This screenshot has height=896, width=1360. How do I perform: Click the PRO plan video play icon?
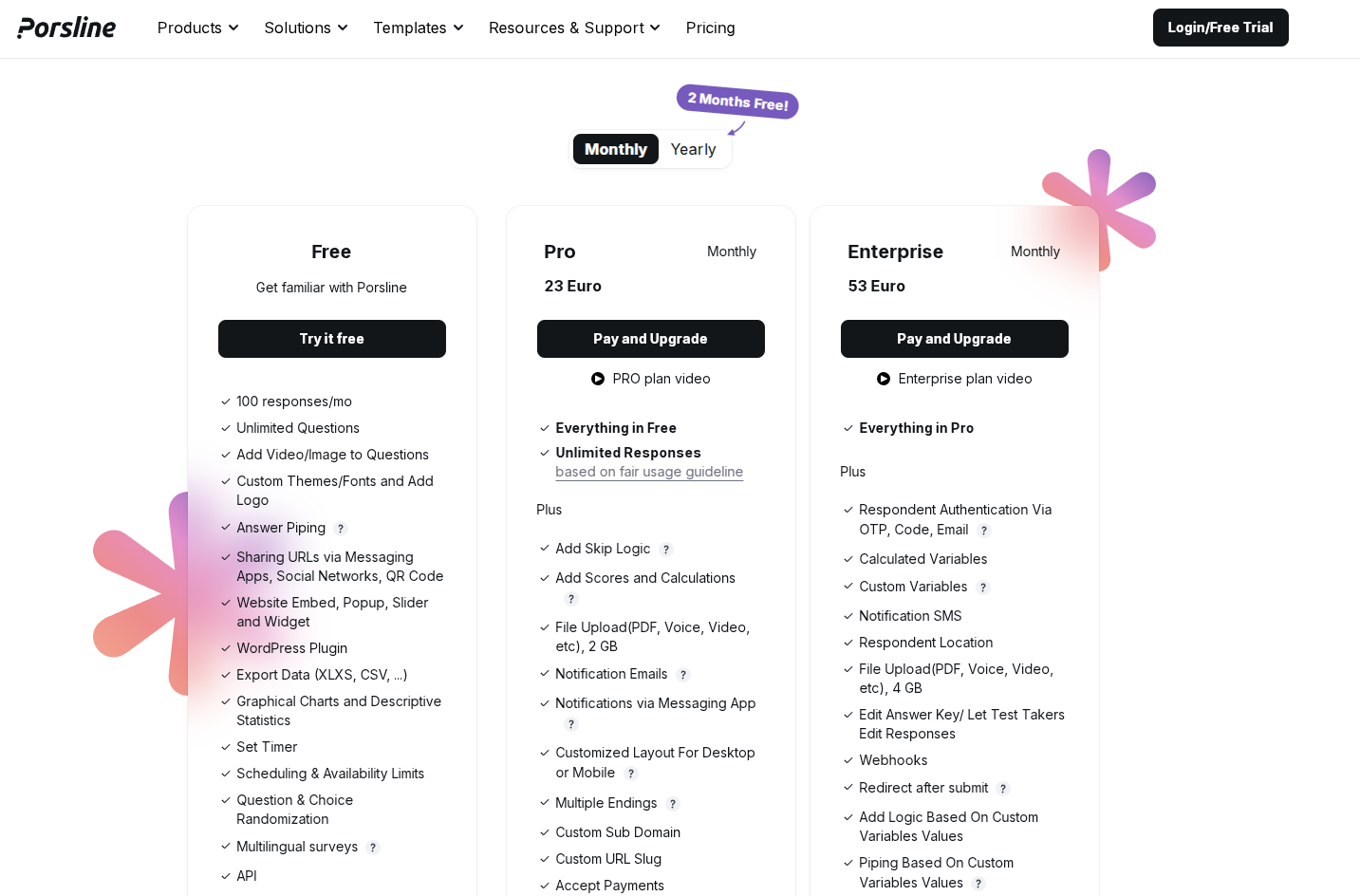[598, 379]
